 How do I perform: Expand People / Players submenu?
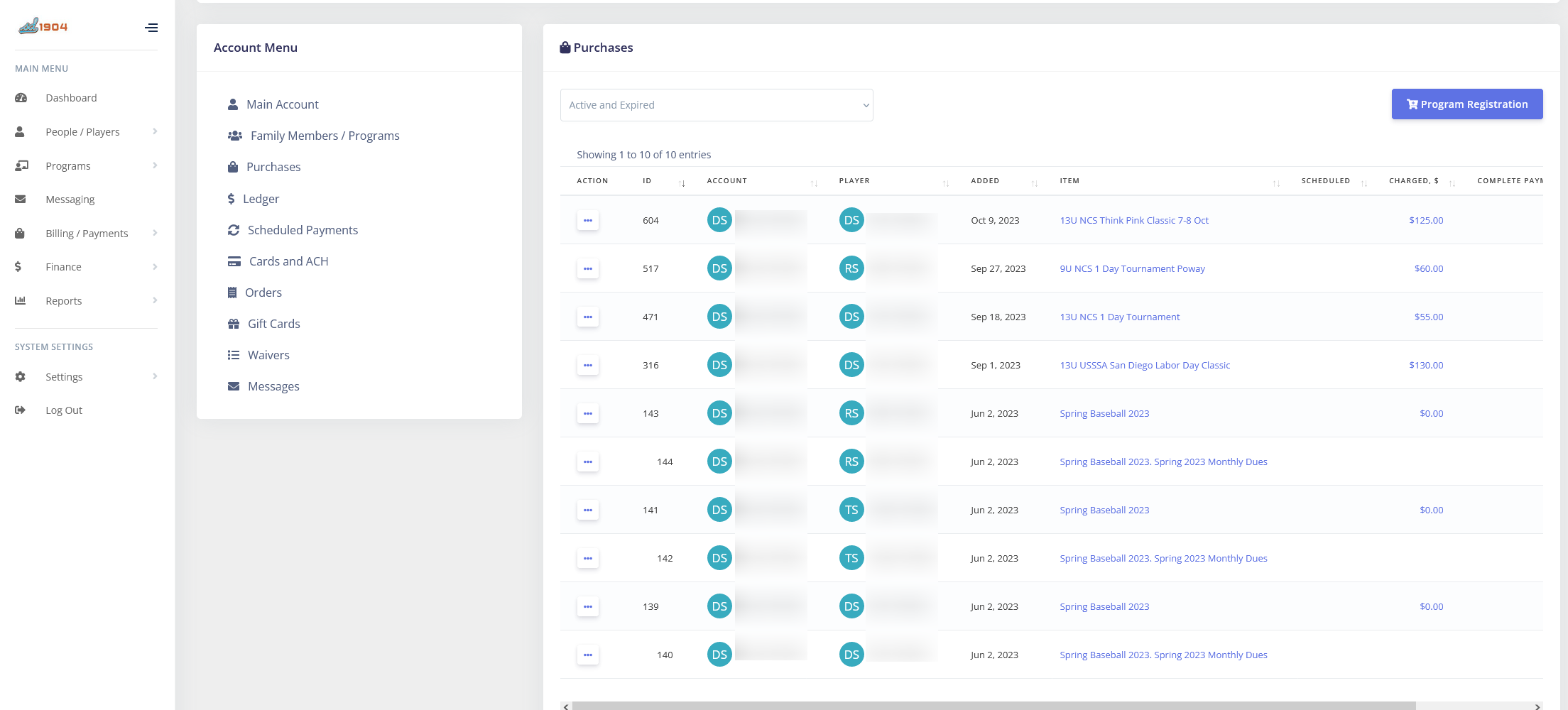coord(86,132)
